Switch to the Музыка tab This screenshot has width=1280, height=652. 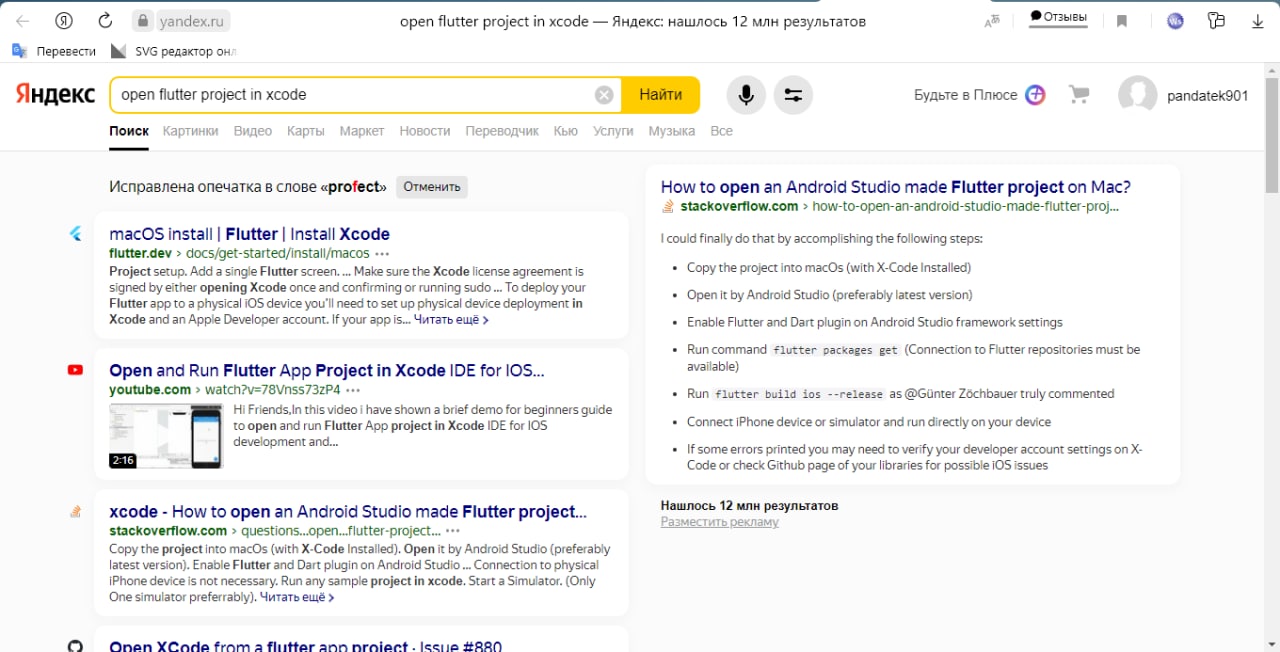point(671,131)
